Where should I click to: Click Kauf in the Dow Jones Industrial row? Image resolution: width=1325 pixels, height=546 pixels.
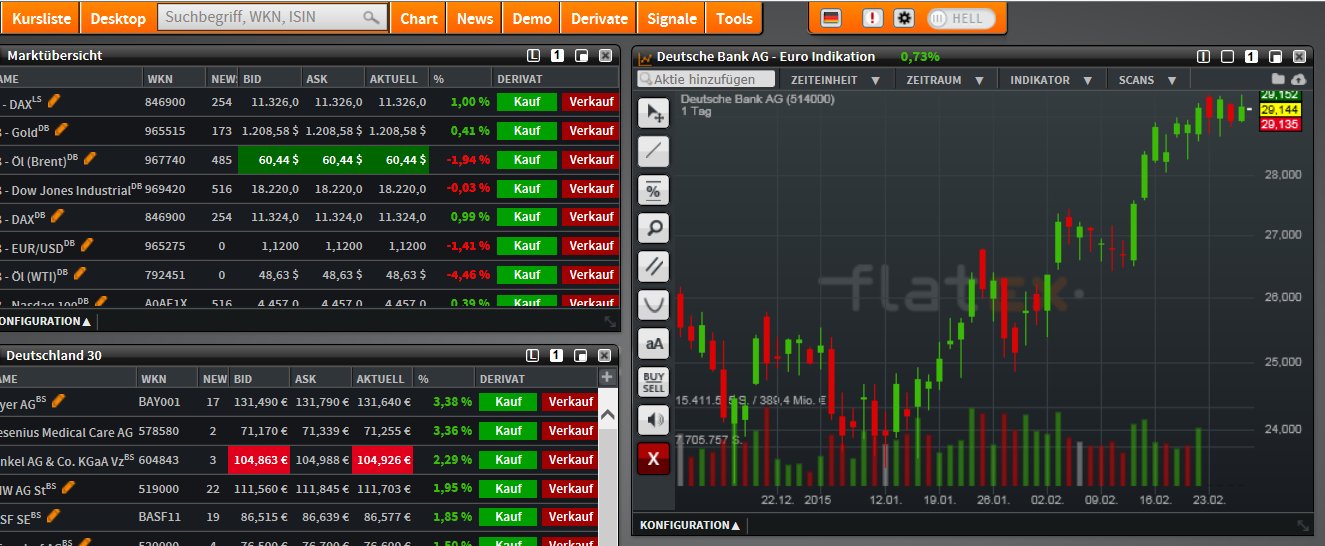click(x=526, y=188)
